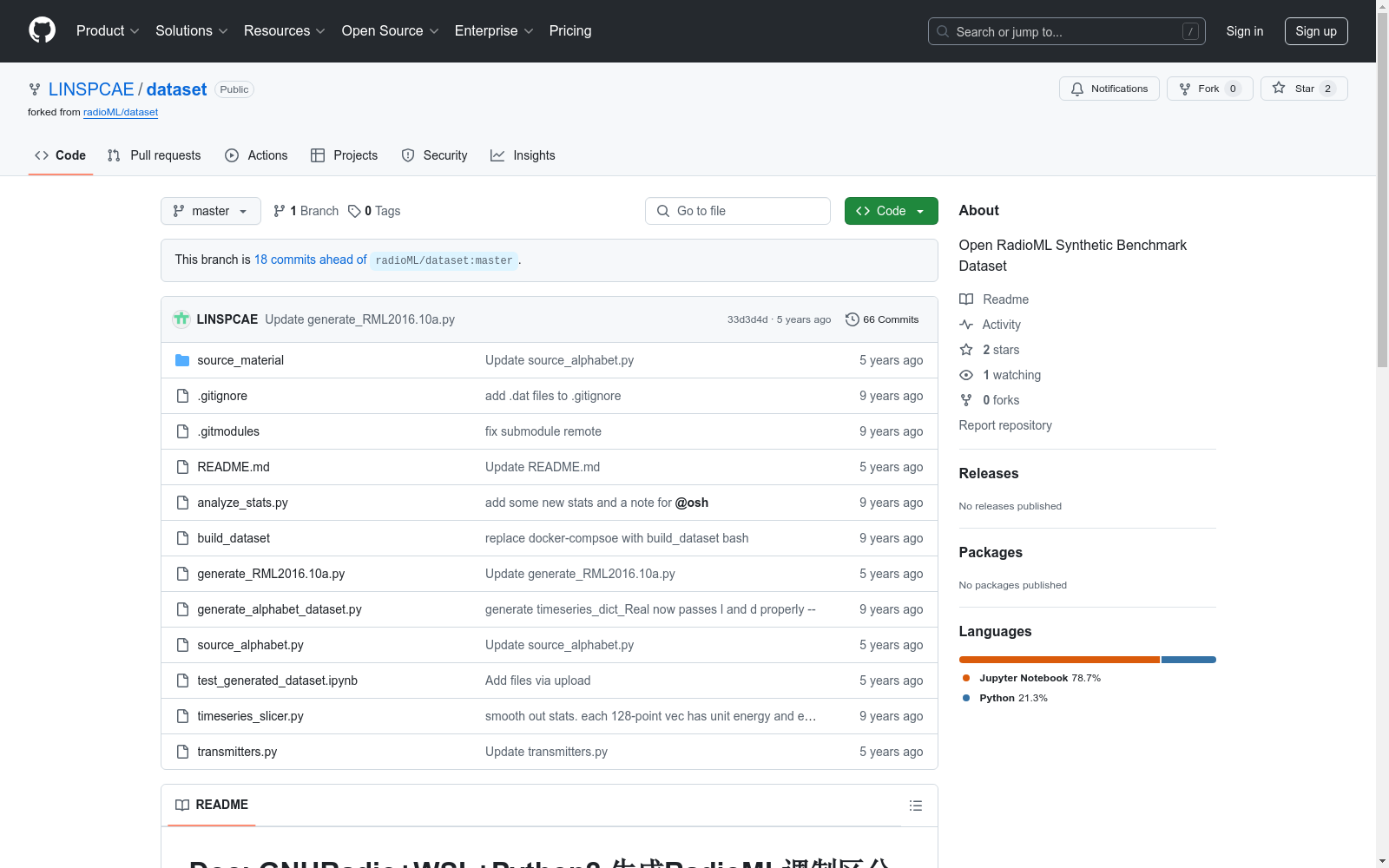
Task: Click the eye icon next to 1 watching
Action: point(966,375)
